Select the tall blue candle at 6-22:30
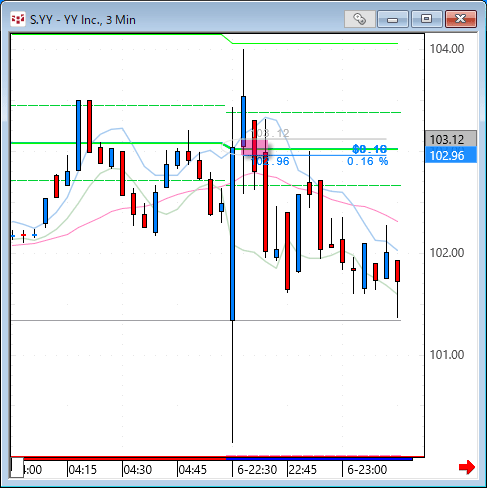The image size is (487, 488). click(x=232, y=234)
